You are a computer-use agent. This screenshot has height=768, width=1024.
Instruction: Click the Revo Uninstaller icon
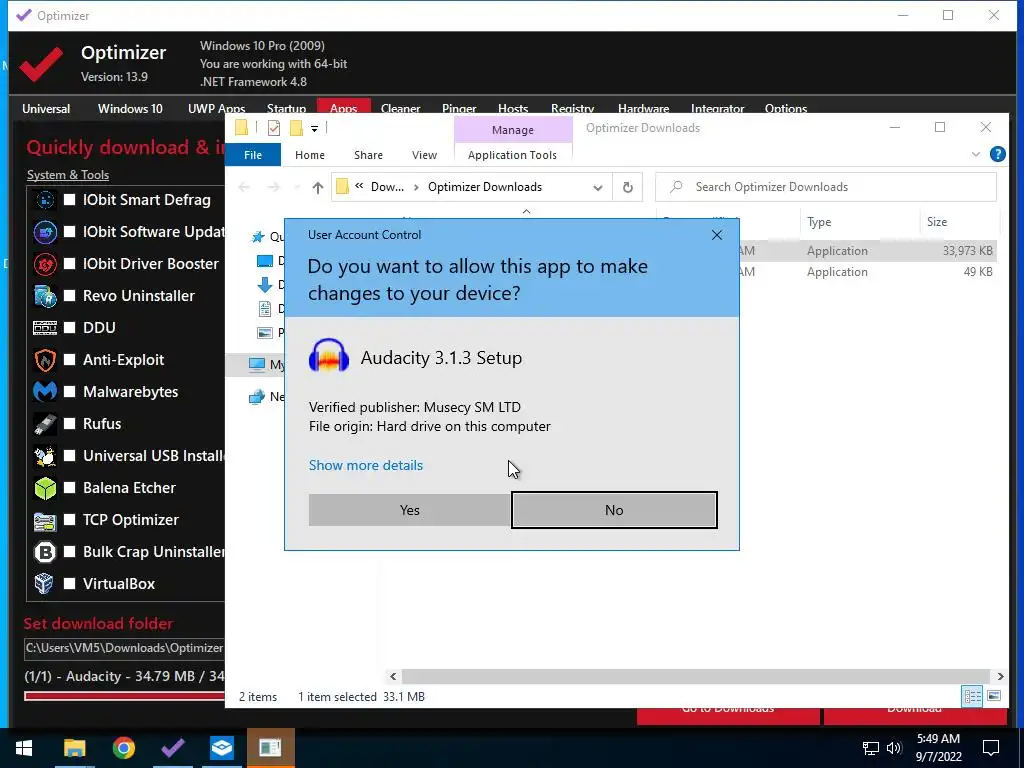click(45, 296)
